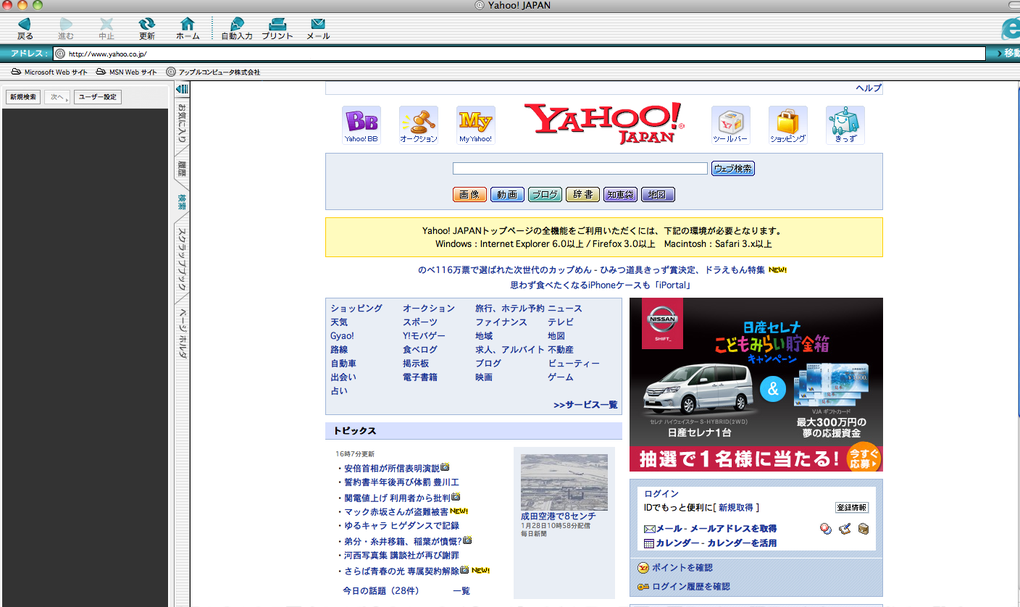This screenshot has height=607, width=1020.
Task: Select the 動画 search tab
Action: (x=507, y=195)
